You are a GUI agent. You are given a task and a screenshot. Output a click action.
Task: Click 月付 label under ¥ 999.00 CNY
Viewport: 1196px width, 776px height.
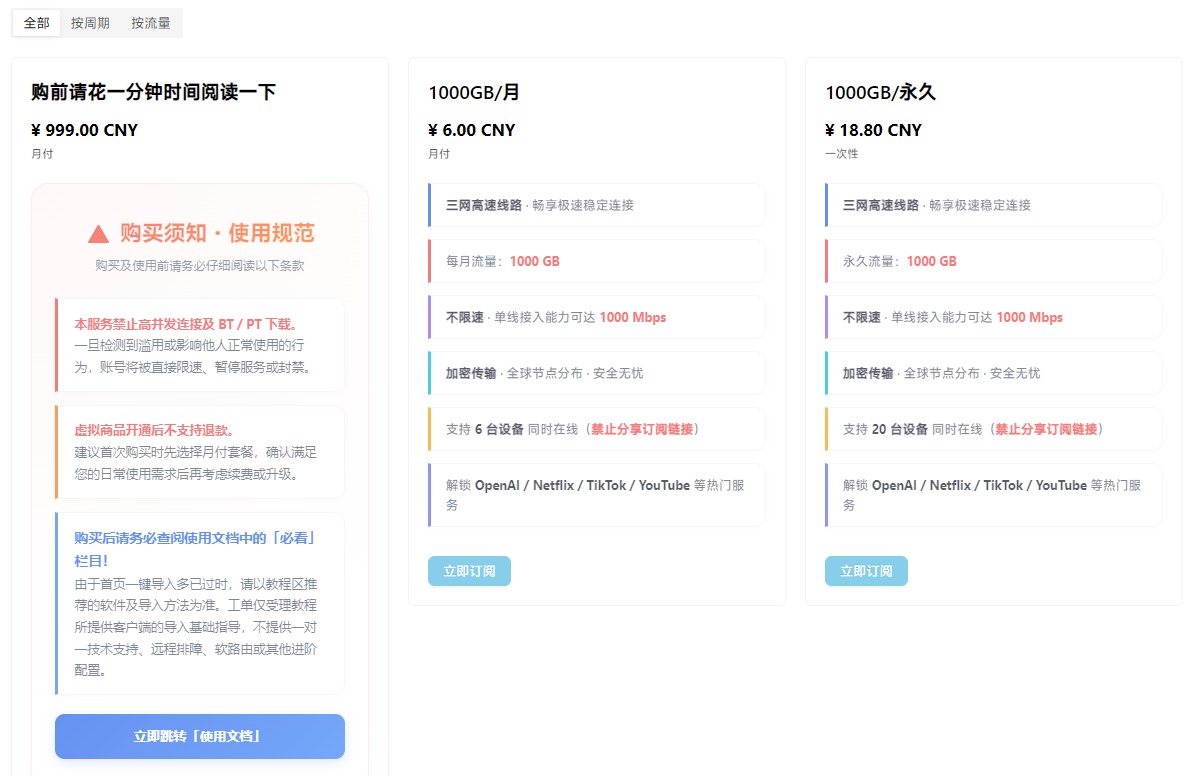point(42,153)
